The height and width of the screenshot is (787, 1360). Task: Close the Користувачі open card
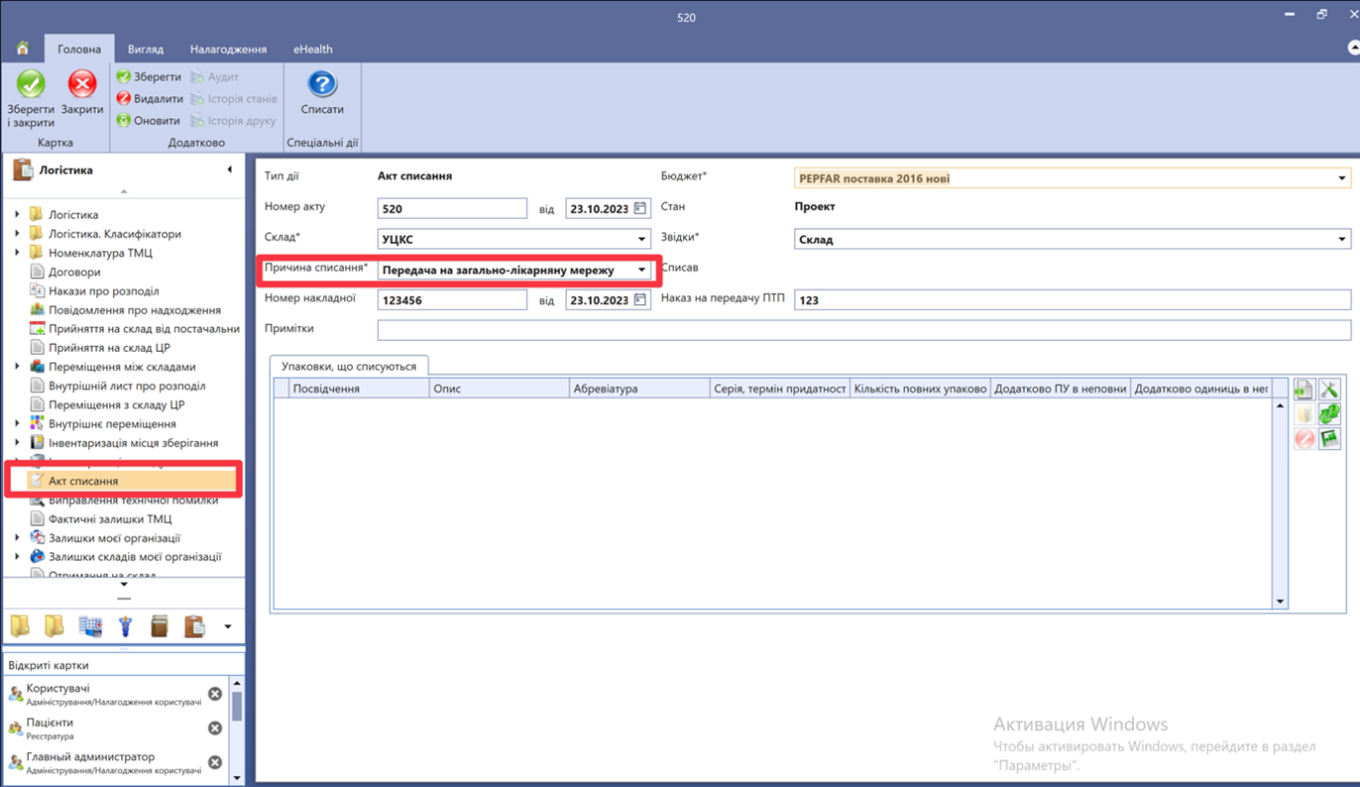coord(215,694)
